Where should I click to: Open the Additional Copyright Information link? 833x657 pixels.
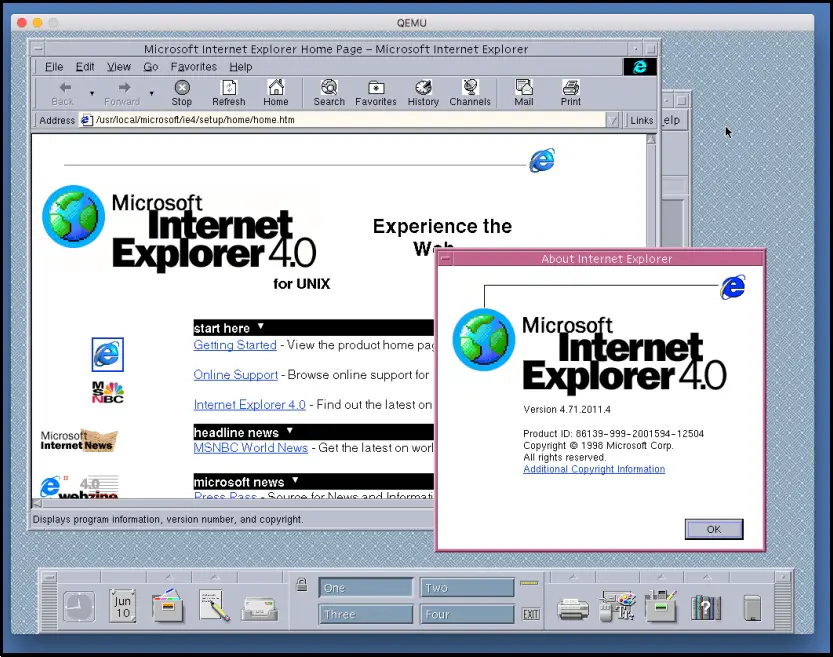tap(594, 469)
